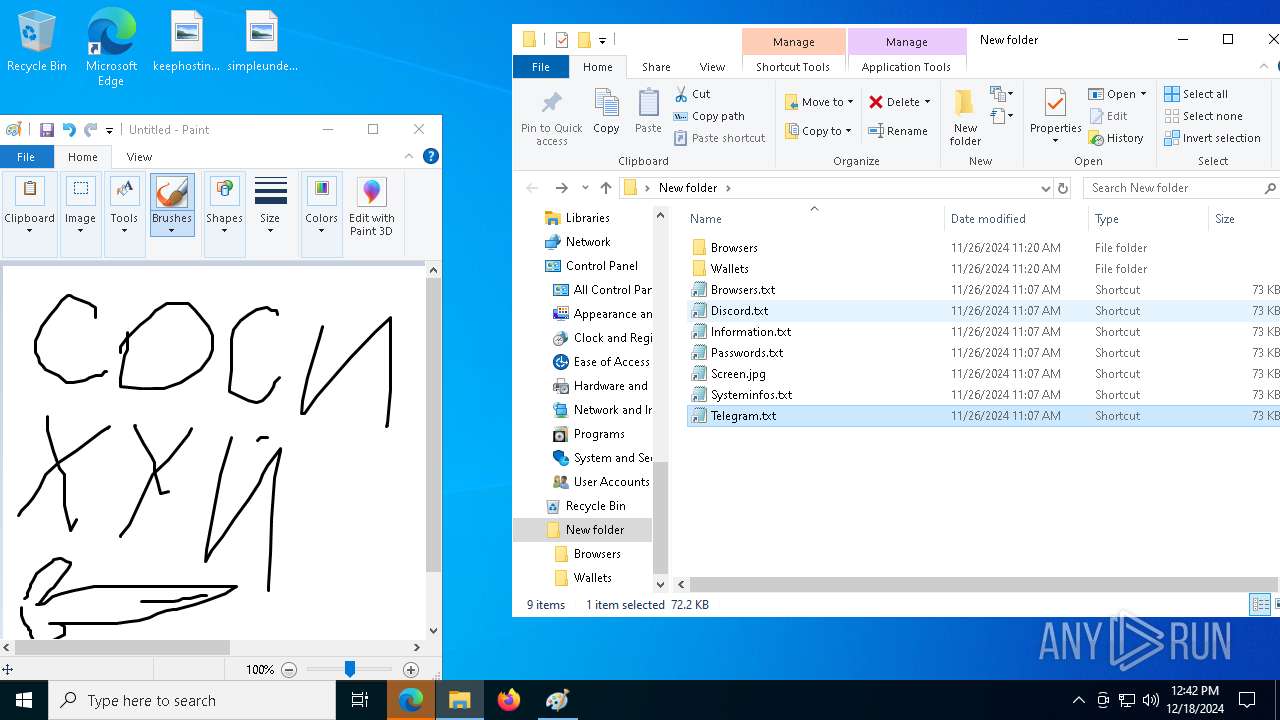Image resolution: width=1280 pixels, height=720 pixels.
Task: Open Microsoft Edge desktop shortcut
Action: (111, 49)
